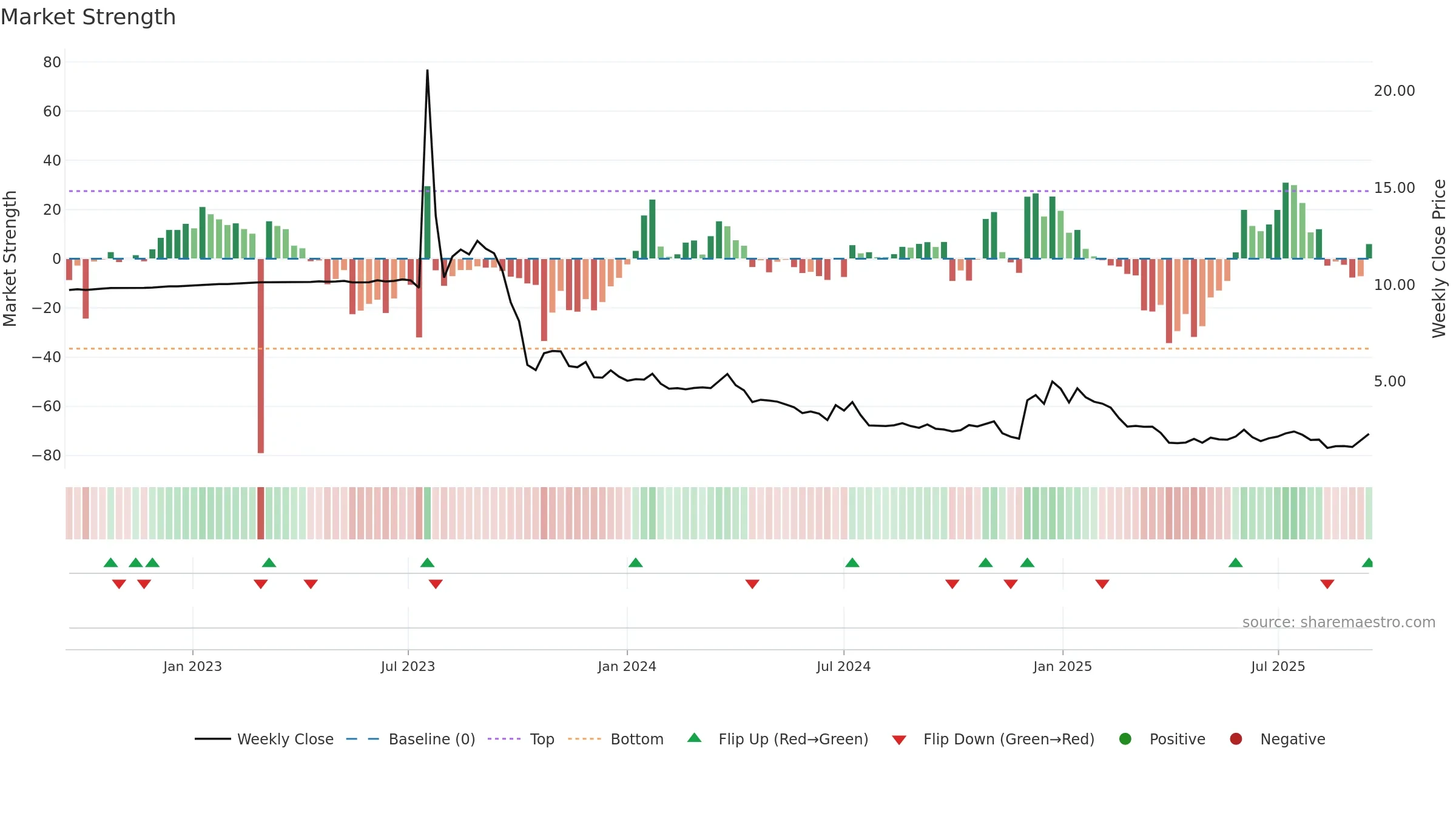Select the Flip Down marker after Jul 2025
The image size is (1456, 819).
coord(1327,584)
